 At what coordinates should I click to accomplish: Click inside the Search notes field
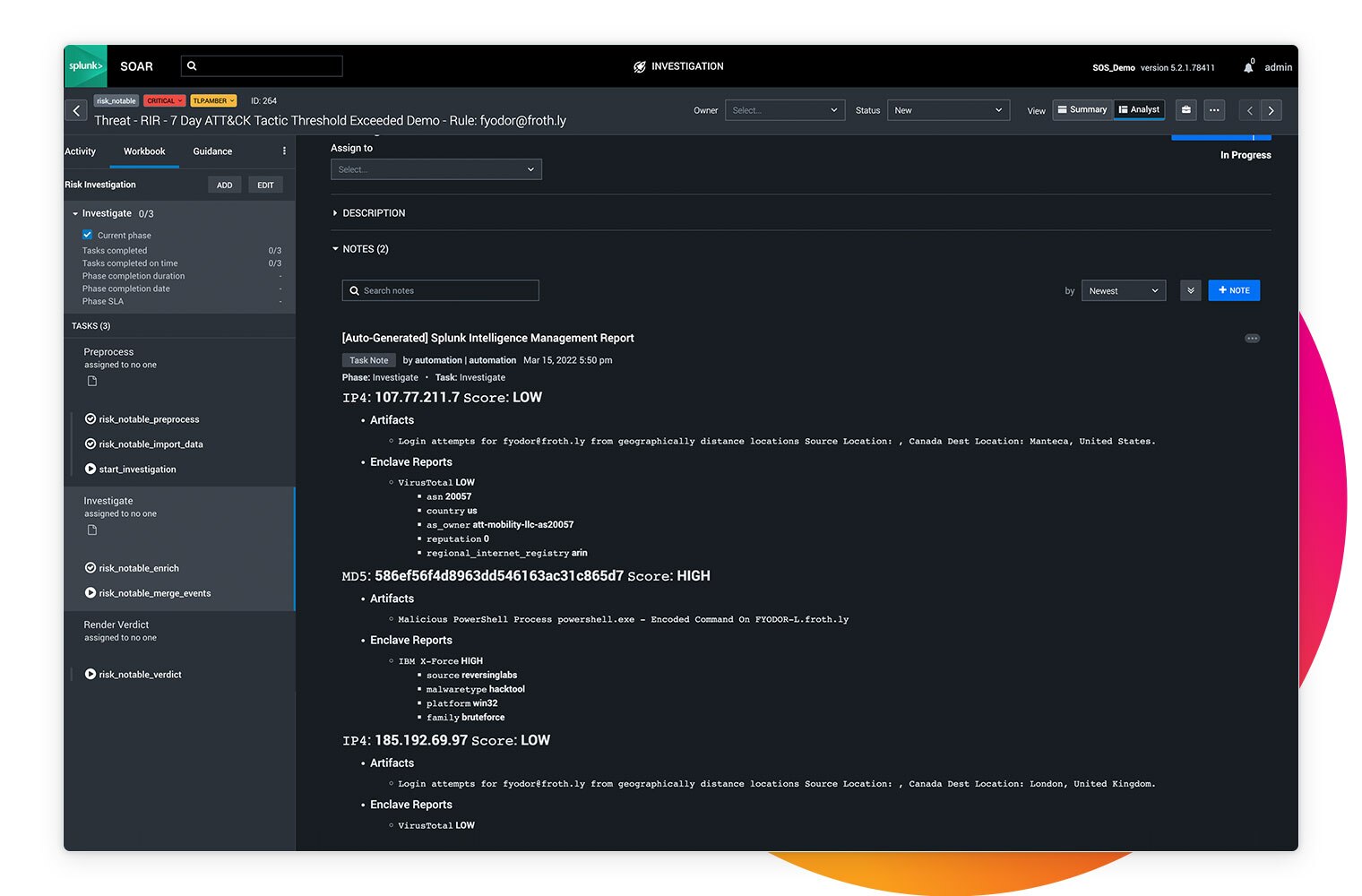(x=440, y=290)
